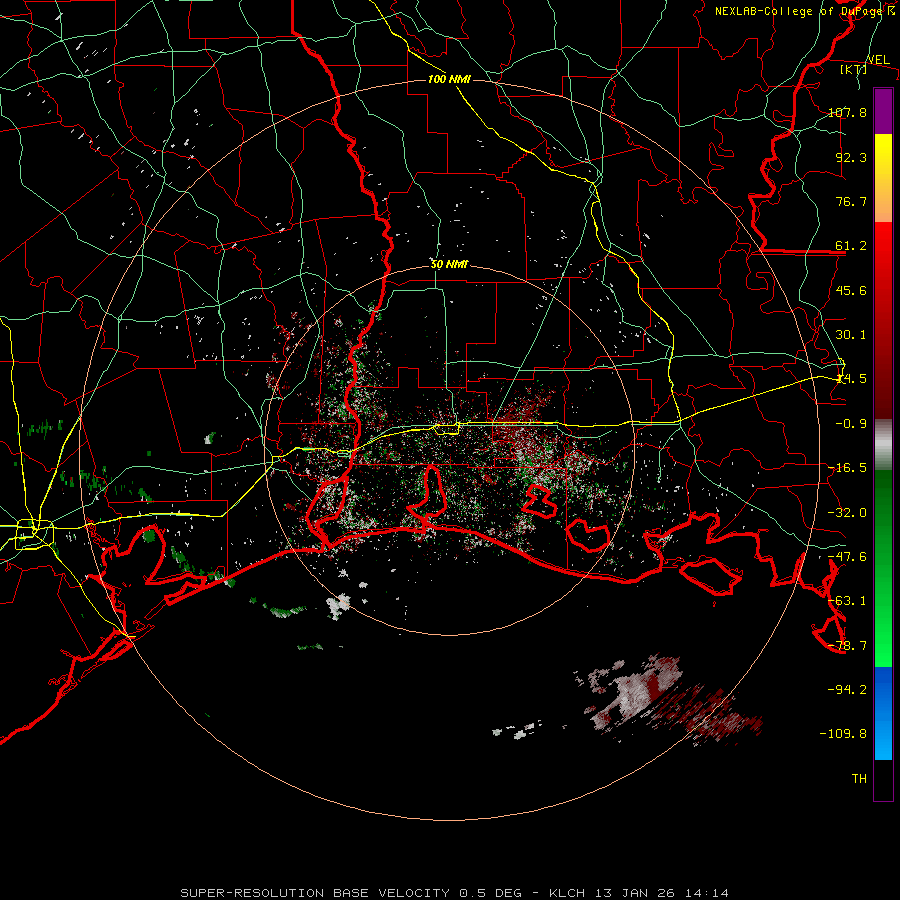900x900 pixels.
Task: Click the Super-Resolution Base Velocity caption text
Action: (x=455, y=893)
